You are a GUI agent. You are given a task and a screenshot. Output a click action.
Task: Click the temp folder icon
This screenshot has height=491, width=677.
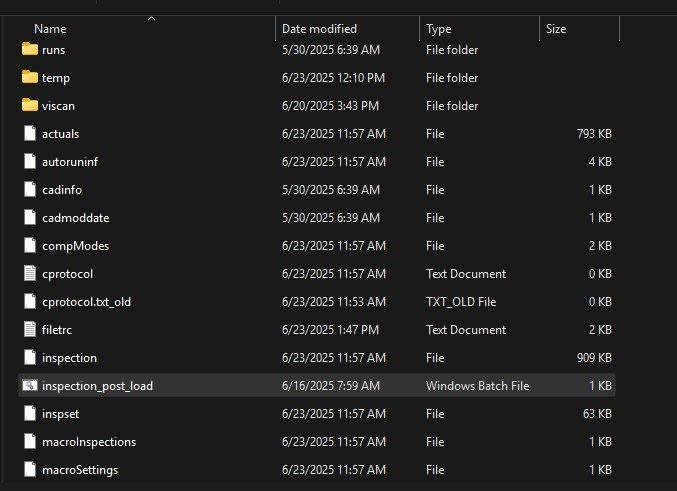(30, 77)
